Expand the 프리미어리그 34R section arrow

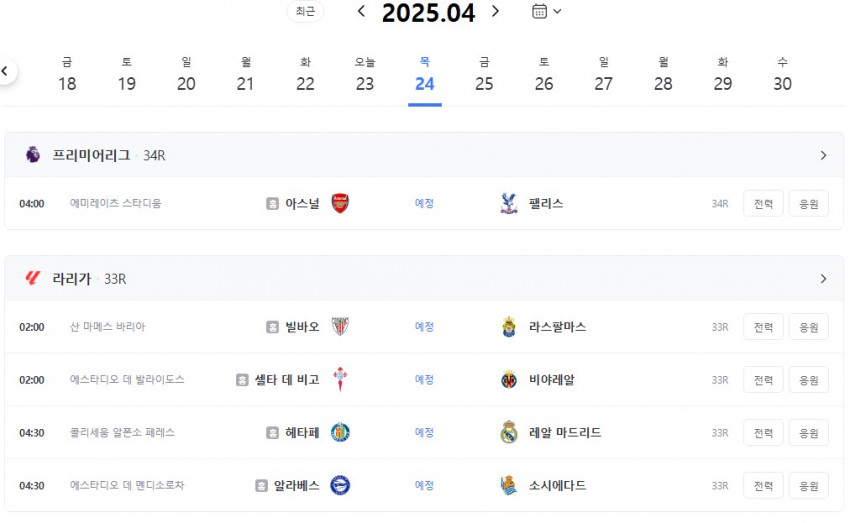tap(823, 156)
